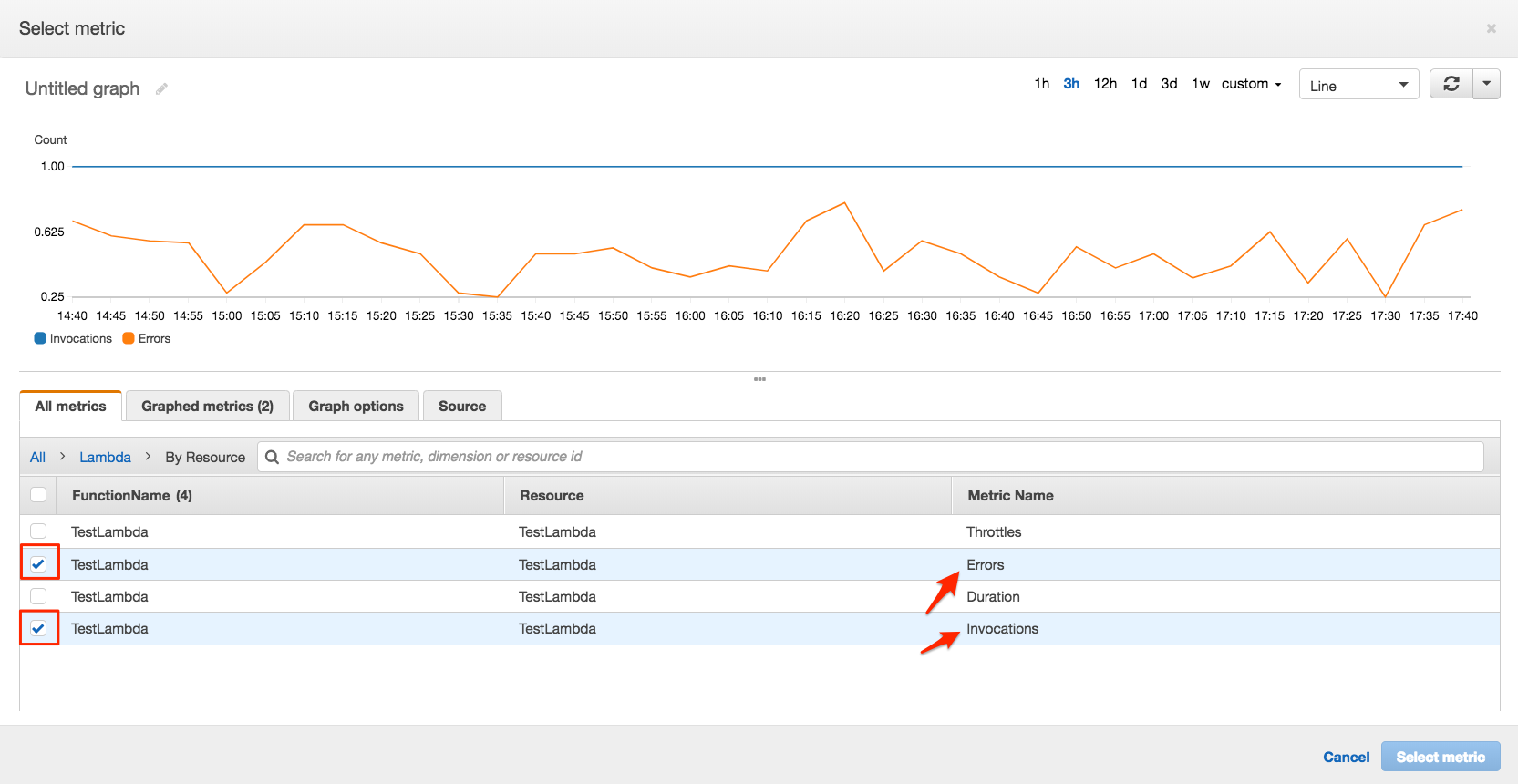This screenshot has height=784, width=1518.
Task: Toggle the select-all header checkbox
Action: click(x=38, y=495)
